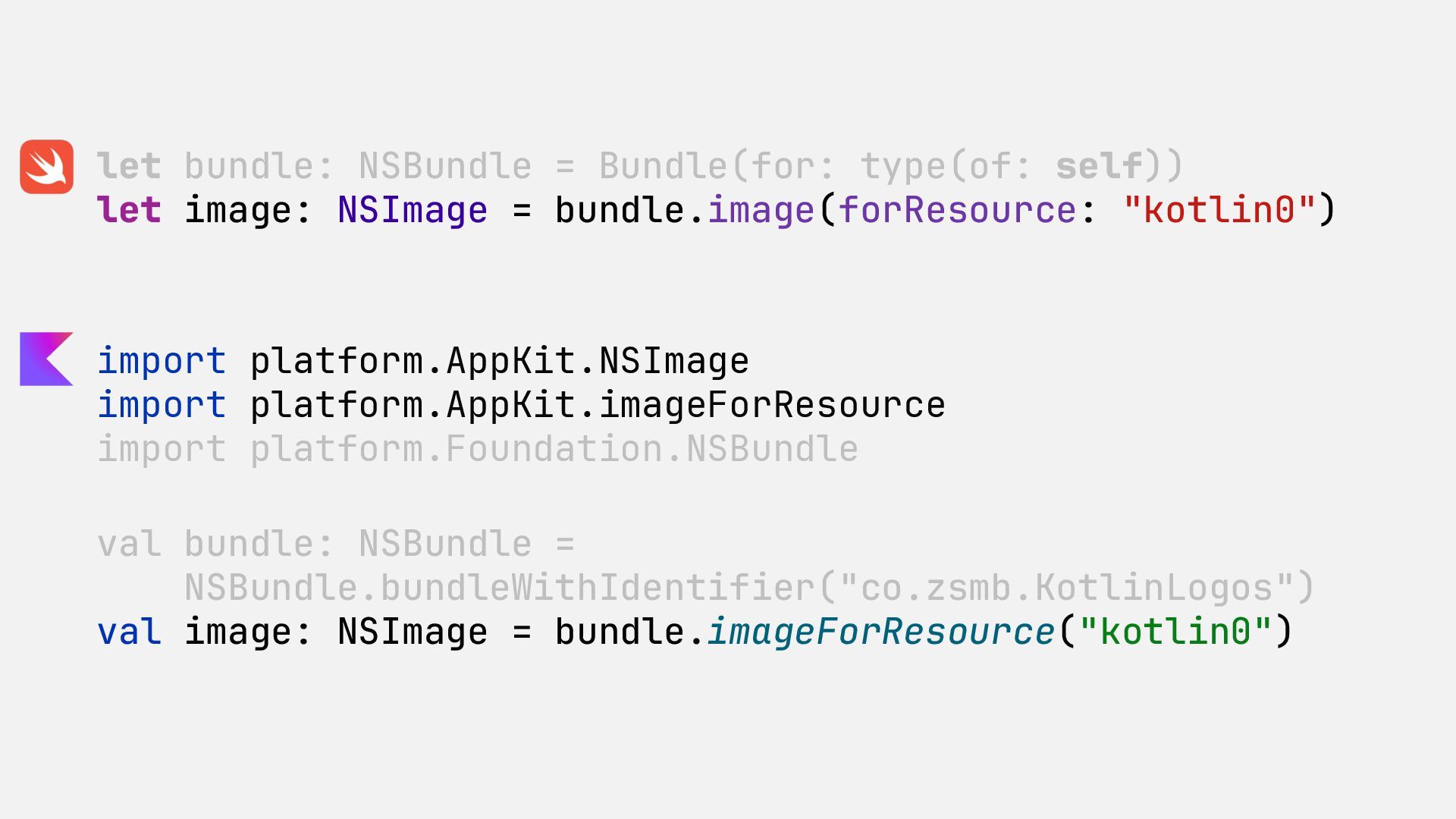The image size is (1456, 819).
Task: Click the italic imageForResource function call
Action: pos(880,632)
